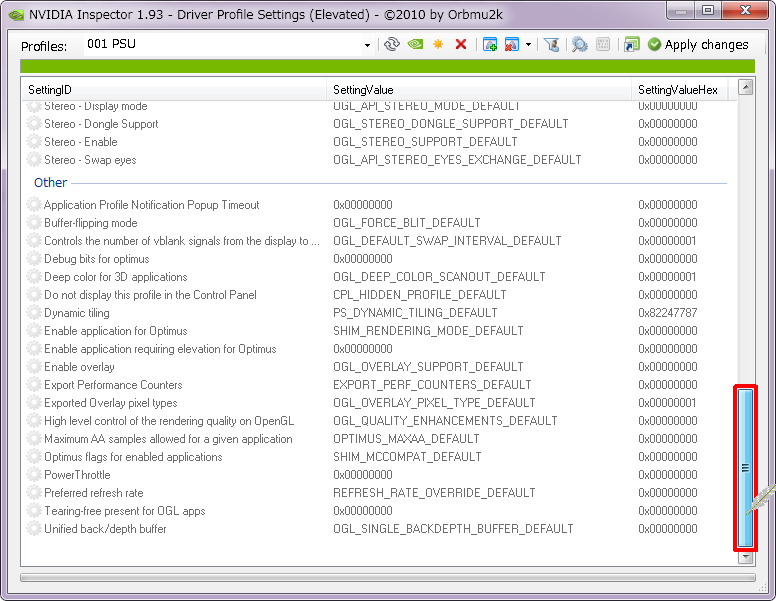Select Exported Overlay pixel types setting
Image resolution: width=776 pixels, height=601 pixels.
tap(376, 403)
